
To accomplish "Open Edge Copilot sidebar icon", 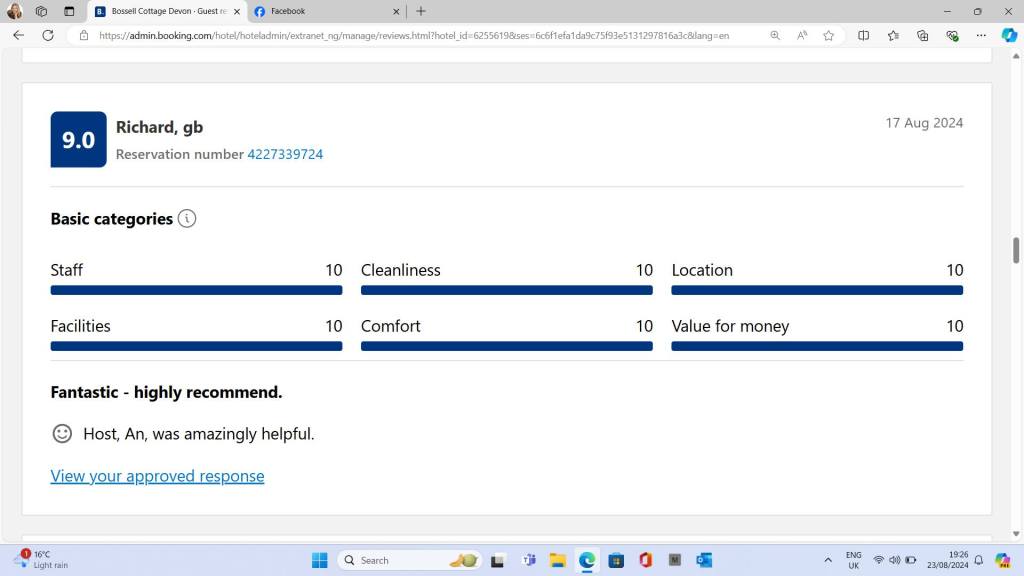I will click(1008, 35).
